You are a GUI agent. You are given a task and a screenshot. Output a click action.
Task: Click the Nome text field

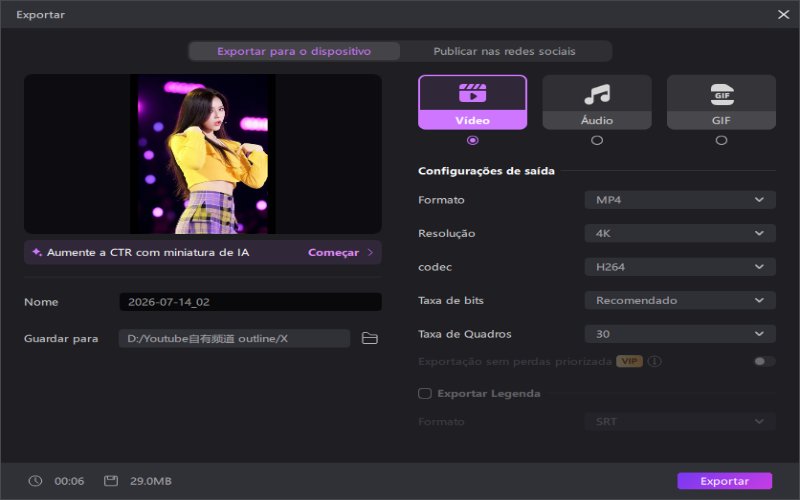coord(251,302)
